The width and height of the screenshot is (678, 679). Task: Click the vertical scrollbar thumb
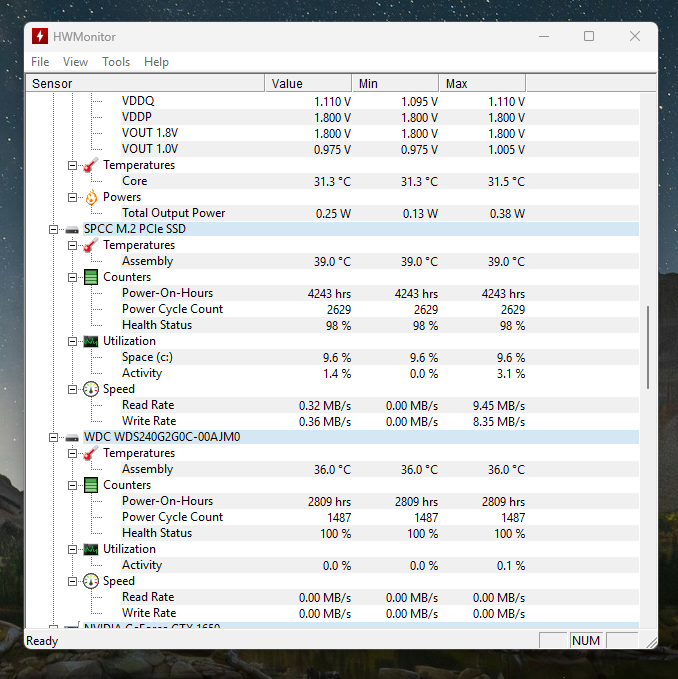point(648,347)
